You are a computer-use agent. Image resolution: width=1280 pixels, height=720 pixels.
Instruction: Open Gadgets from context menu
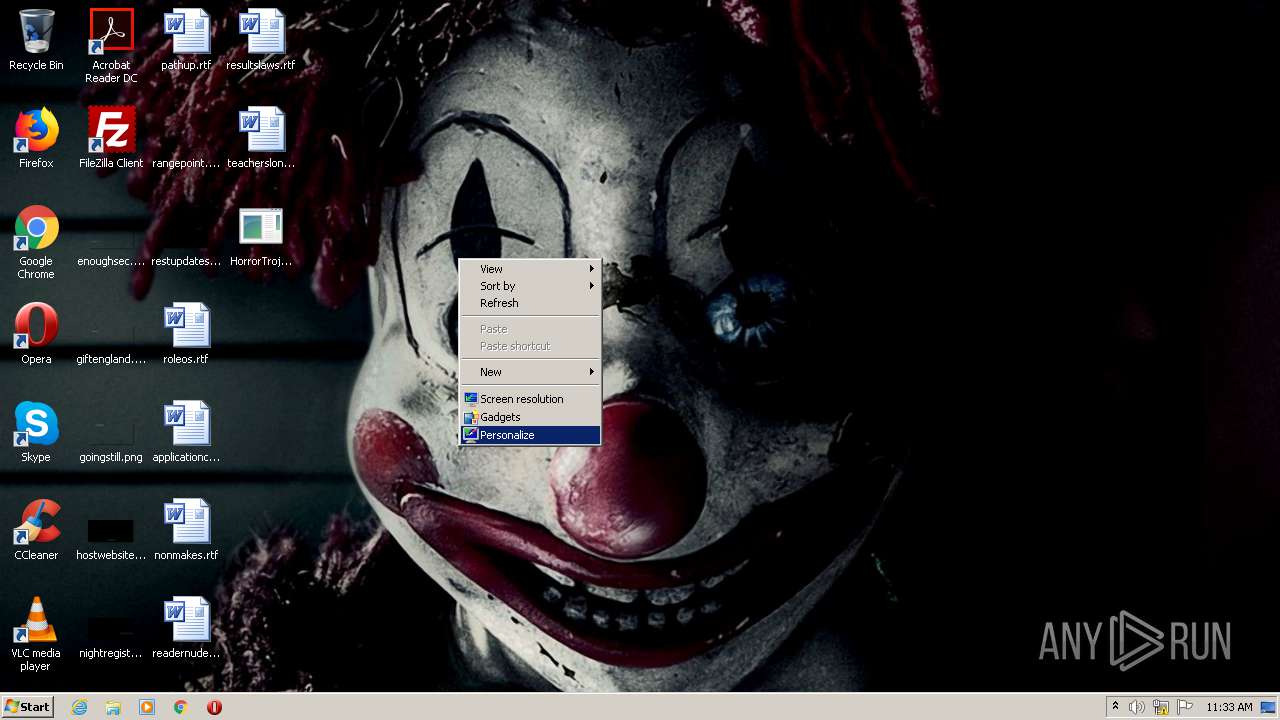coord(530,417)
